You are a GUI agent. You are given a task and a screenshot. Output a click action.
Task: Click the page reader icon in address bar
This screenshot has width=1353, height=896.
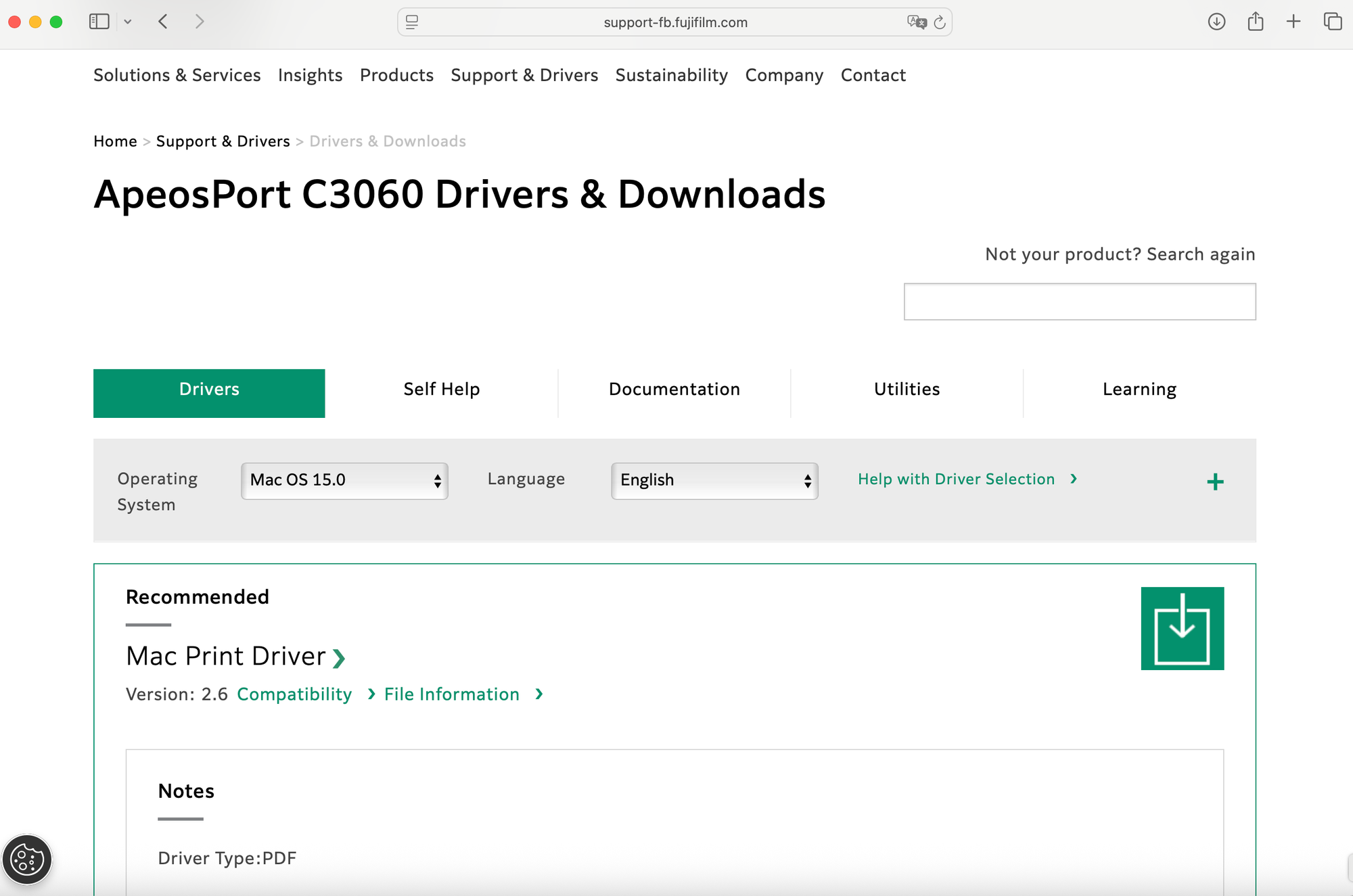point(412,22)
